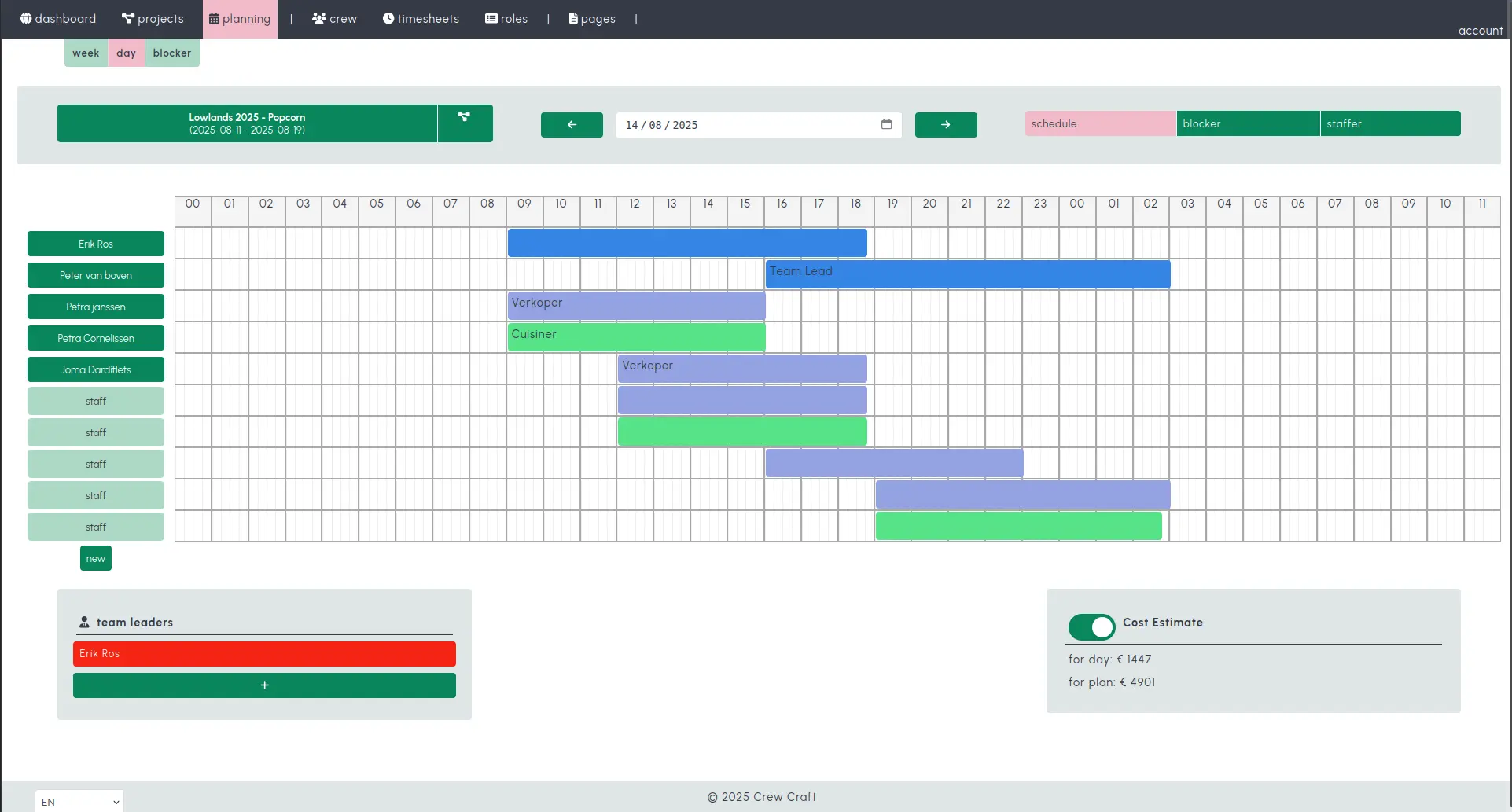
Task: Expand the EN language selector
Action: point(79,801)
